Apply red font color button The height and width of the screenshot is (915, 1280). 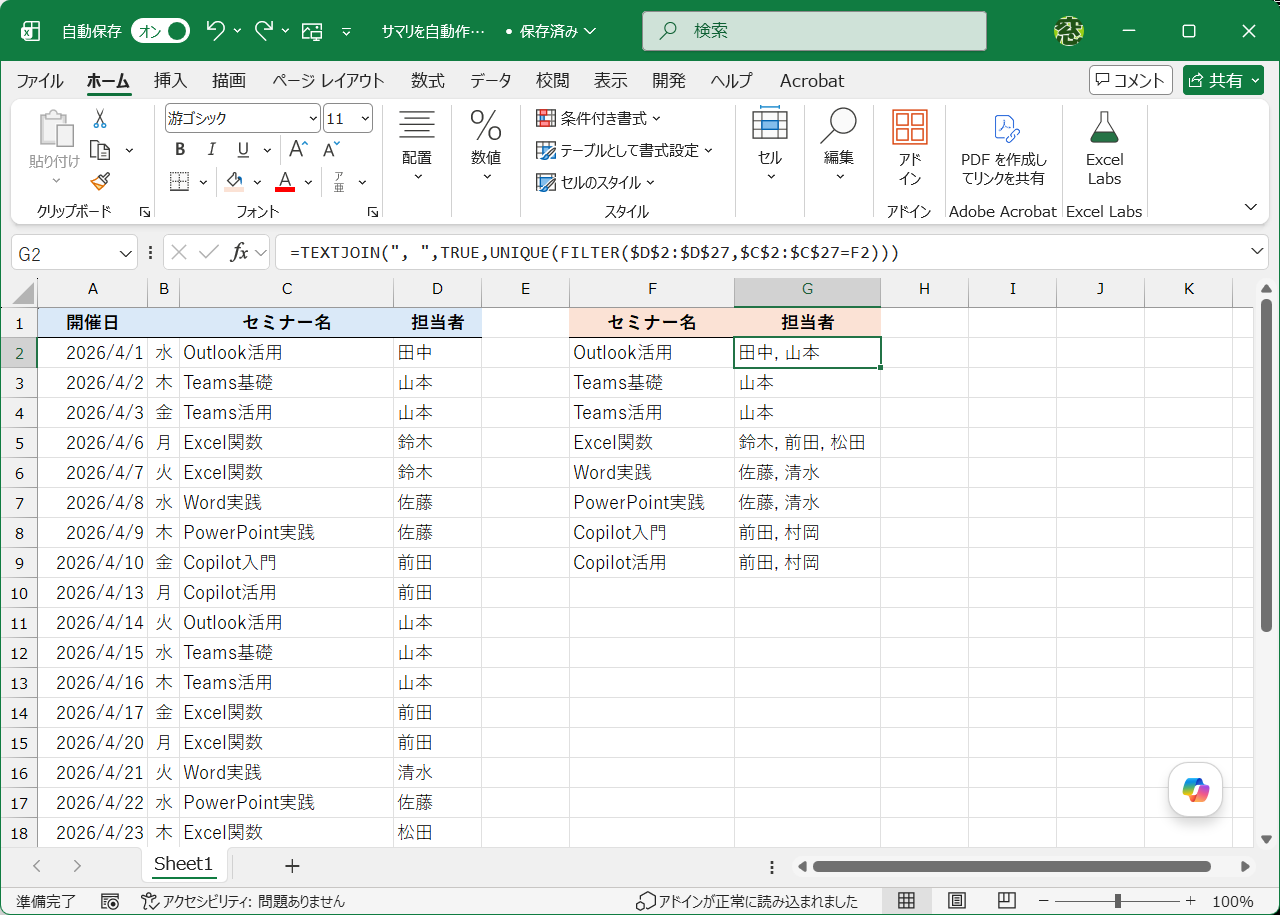tap(285, 182)
